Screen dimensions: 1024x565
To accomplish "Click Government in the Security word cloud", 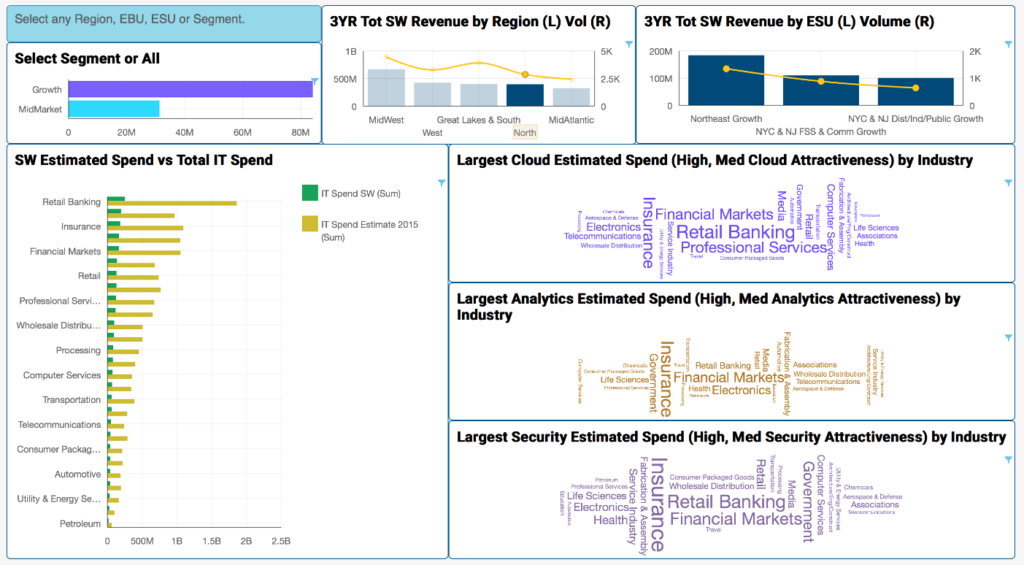I will [x=808, y=502].
